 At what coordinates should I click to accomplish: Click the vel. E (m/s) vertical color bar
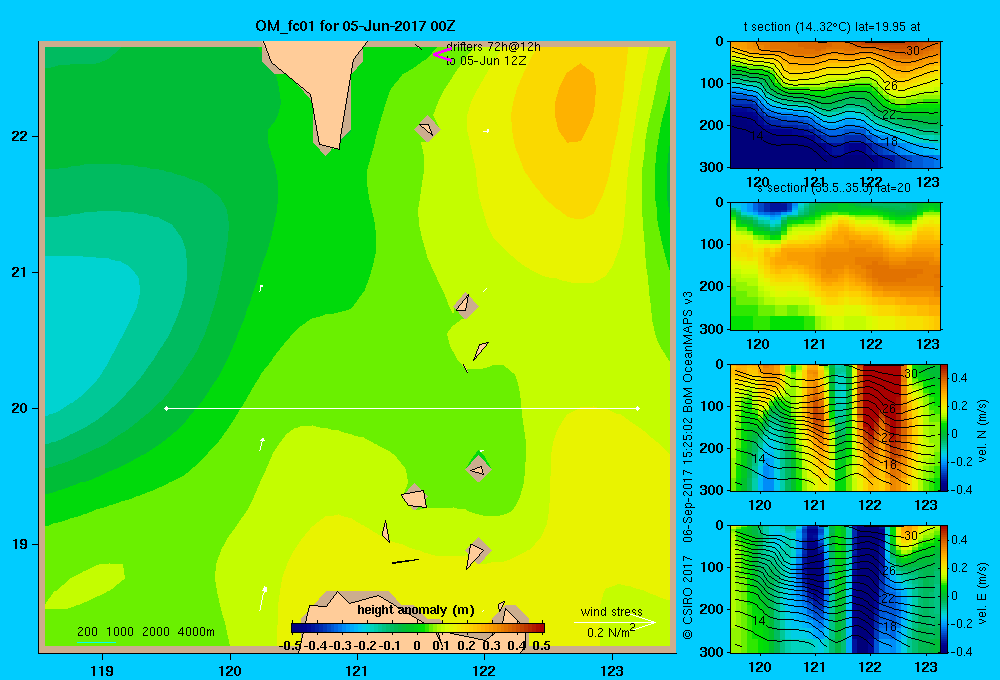click(945, 589)
